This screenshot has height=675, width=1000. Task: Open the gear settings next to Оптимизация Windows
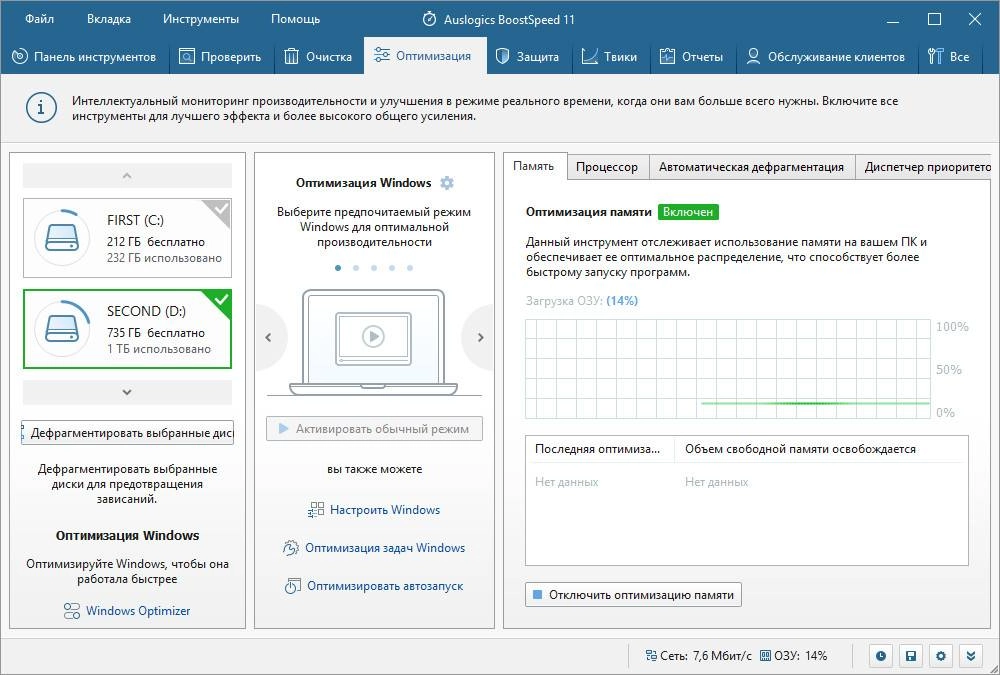coord(447,183)
